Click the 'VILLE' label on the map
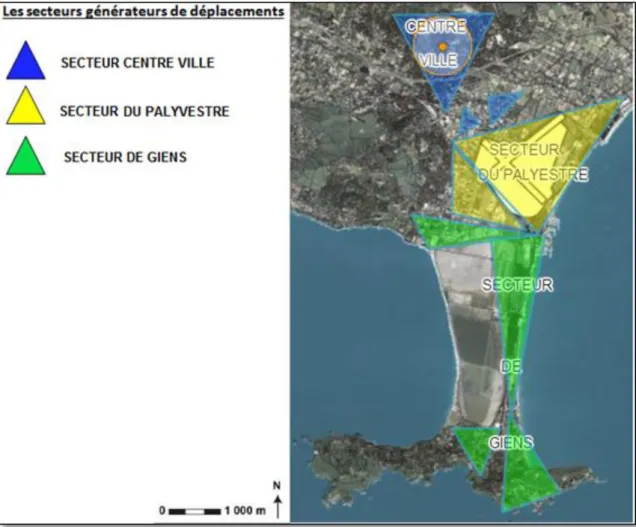636x527 pixels. tap(438, 60)
